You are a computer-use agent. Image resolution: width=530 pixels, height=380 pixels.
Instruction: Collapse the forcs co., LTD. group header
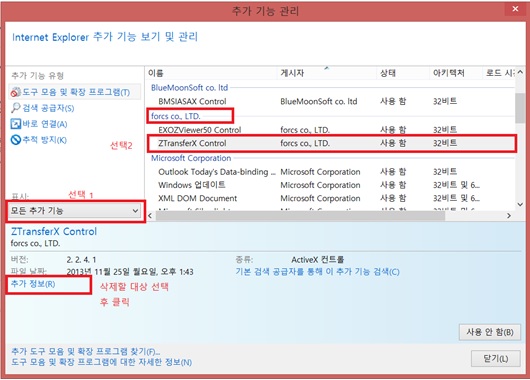[176, 116]
